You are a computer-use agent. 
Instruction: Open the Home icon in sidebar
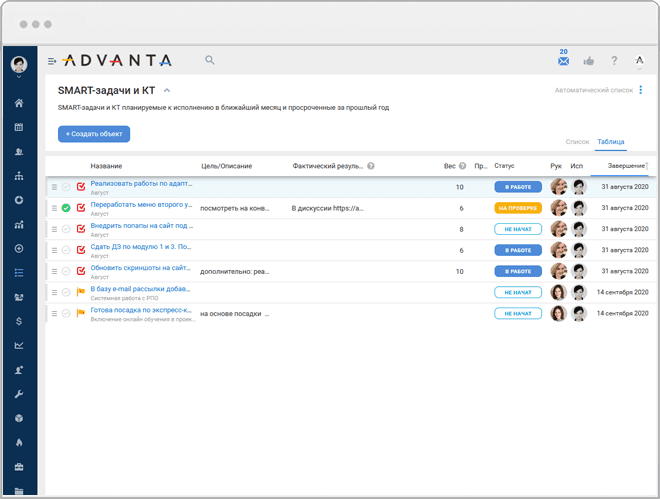(19, 103)
